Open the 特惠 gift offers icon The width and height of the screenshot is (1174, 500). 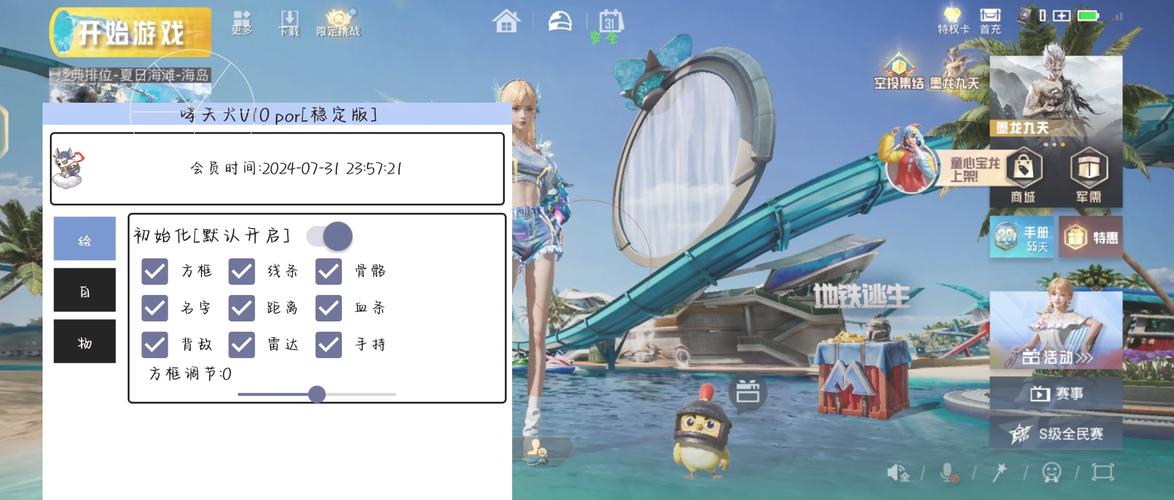(1090, 237)
